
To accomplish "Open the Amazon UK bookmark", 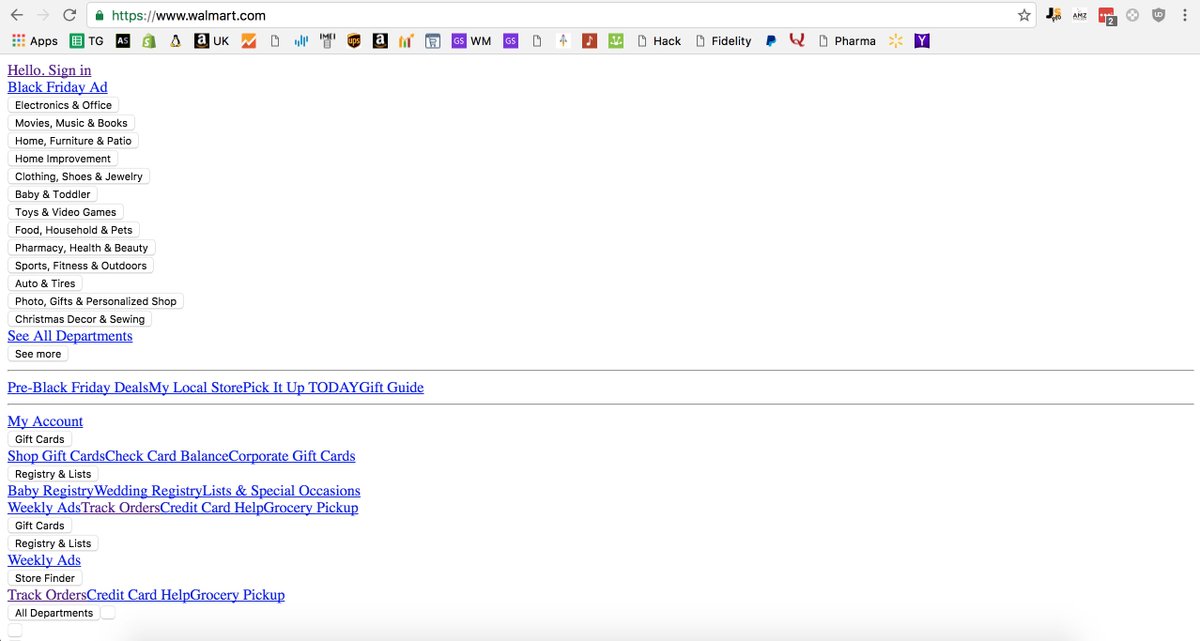I will point(212,41).
